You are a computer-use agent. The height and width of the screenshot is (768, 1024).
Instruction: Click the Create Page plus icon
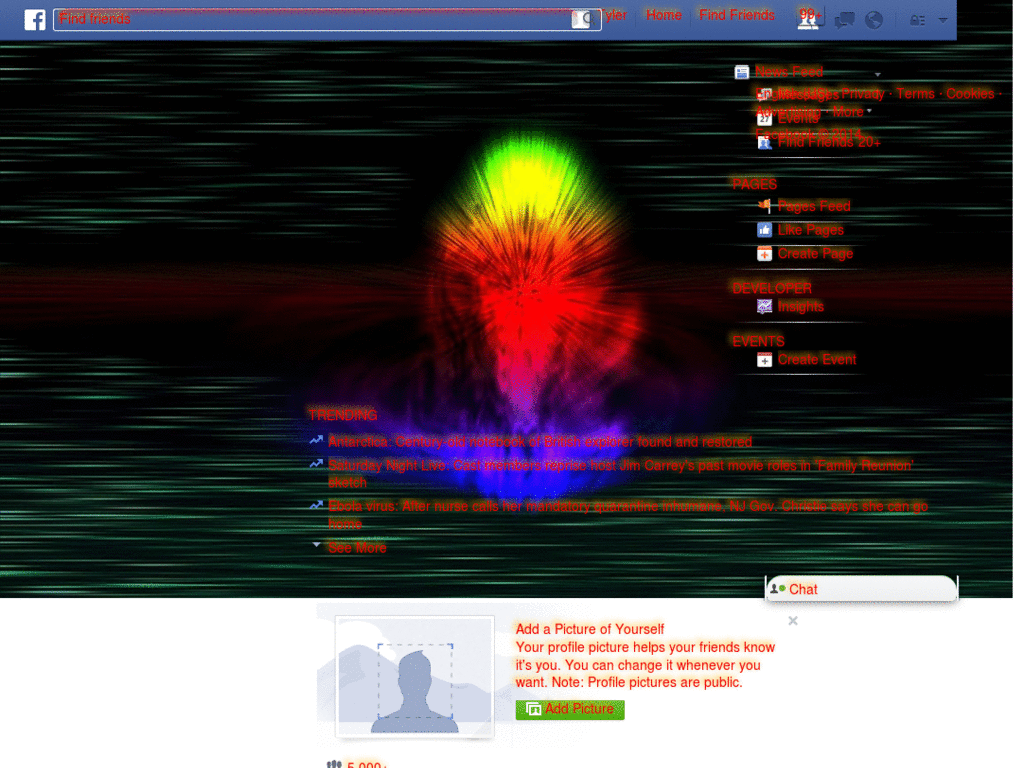[765, 253]
